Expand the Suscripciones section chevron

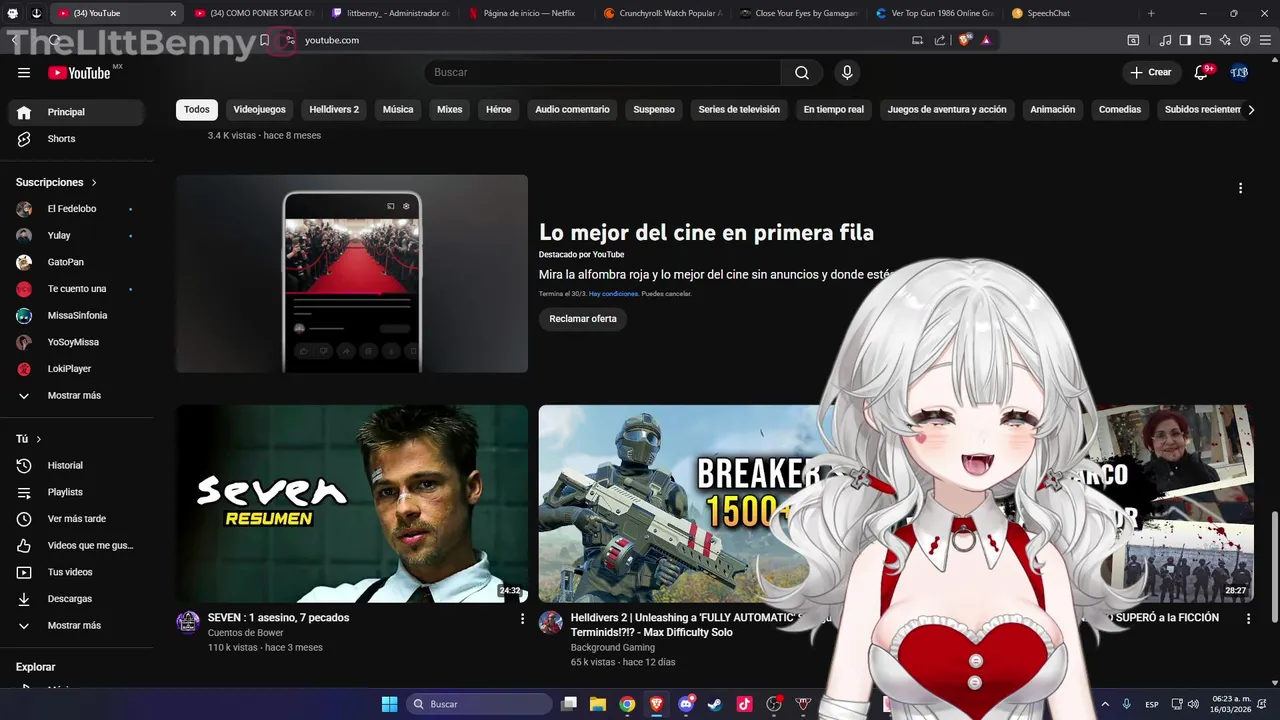[94, 183]
